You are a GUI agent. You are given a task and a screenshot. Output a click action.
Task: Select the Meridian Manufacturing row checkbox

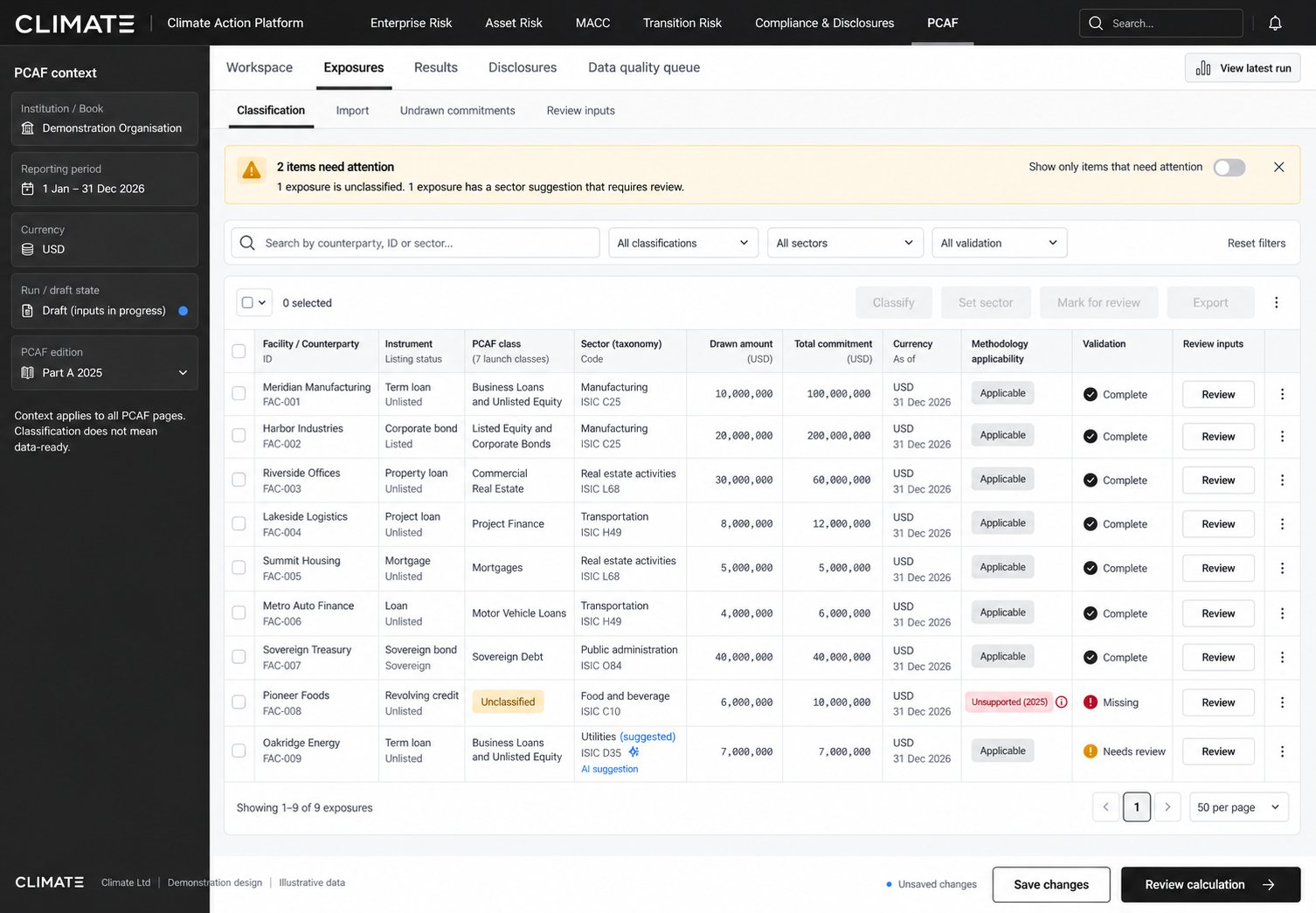[239, 393]
